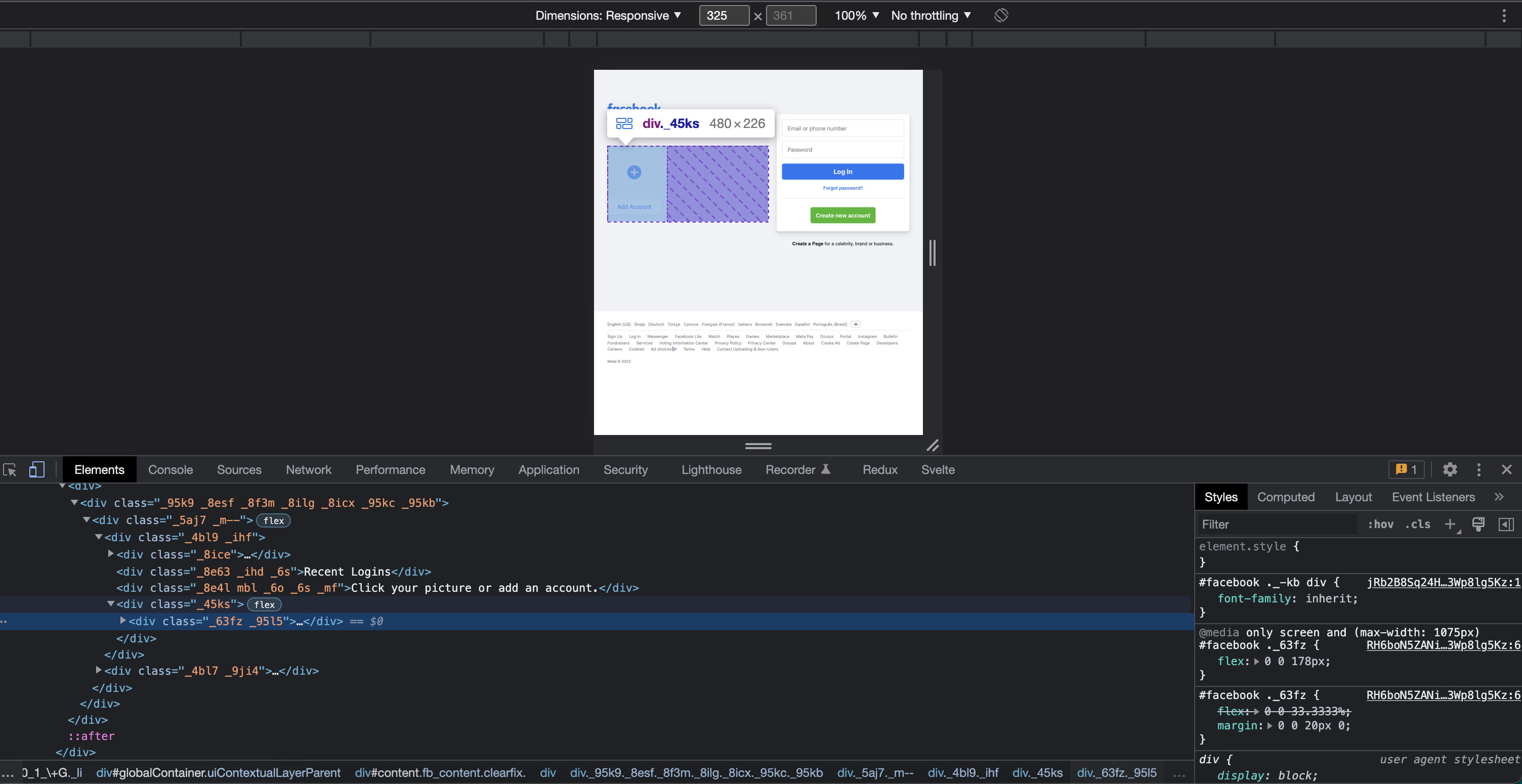The width and height of the screenshot is (1522, 784).
Task: Switch to the Computed tab
Action: 1286,497
